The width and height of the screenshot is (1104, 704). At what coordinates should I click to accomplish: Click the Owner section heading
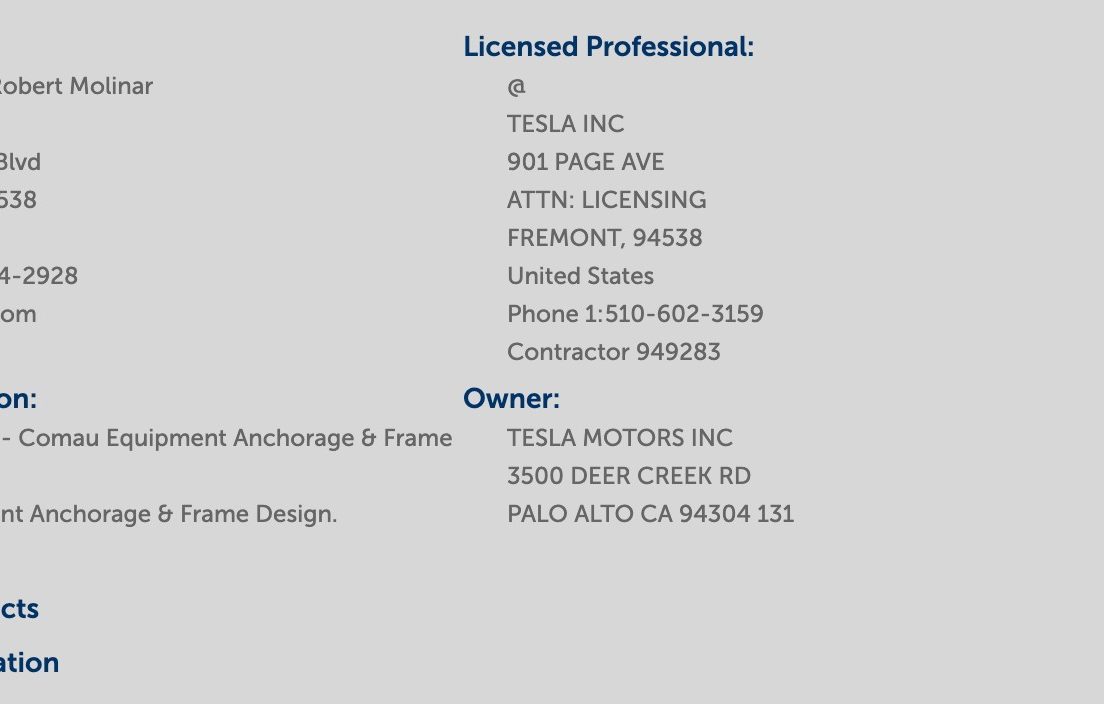511,398
